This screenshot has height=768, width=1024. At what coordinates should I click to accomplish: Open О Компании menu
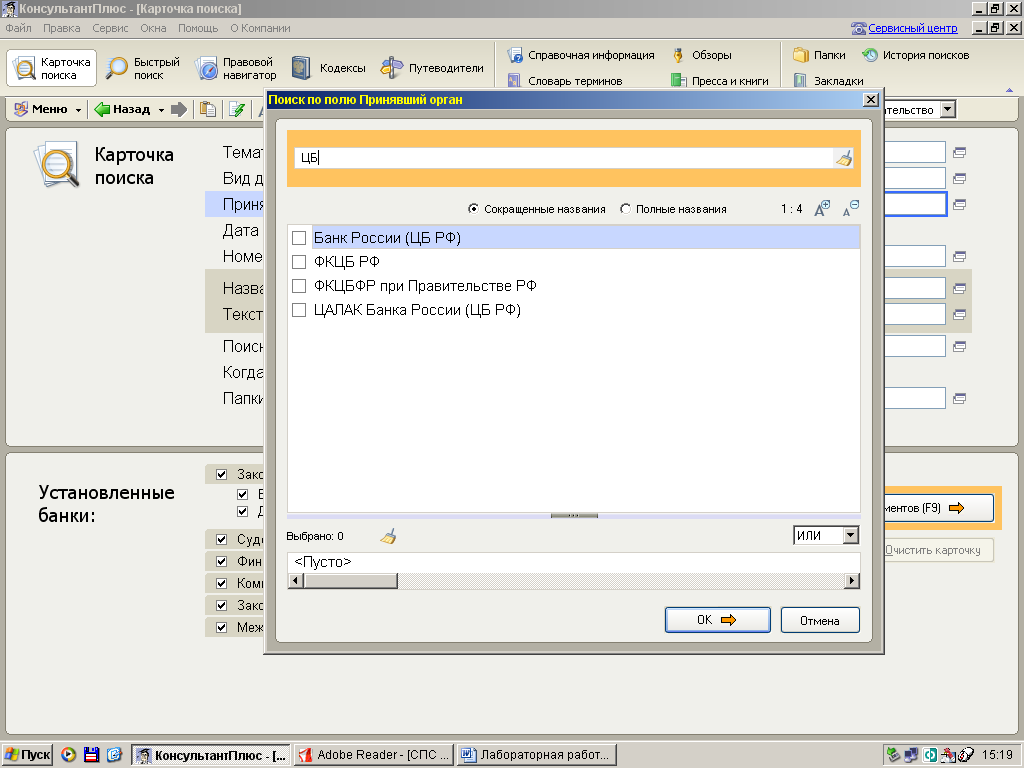[x=260, y=28]
